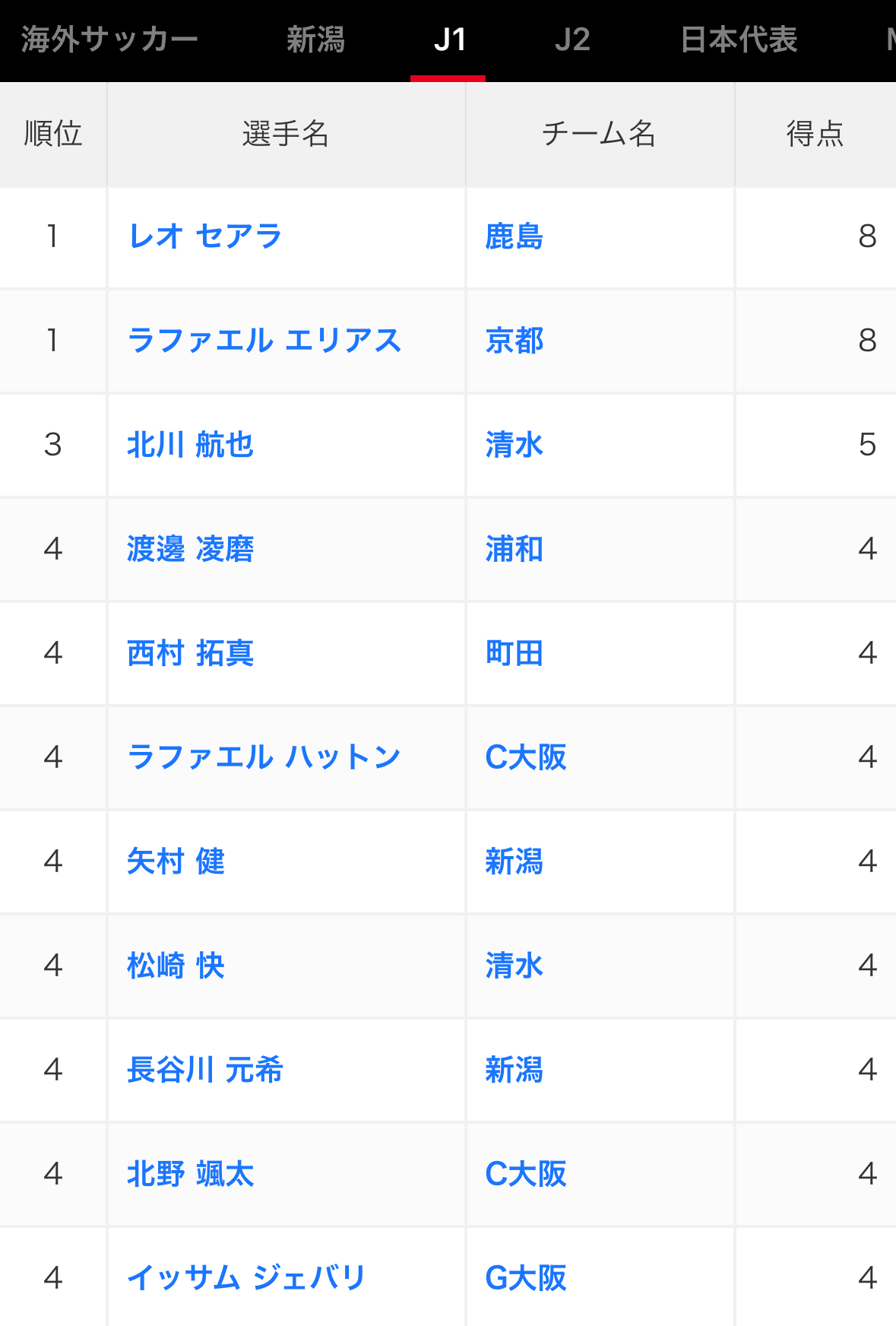This screenshot has height=1326, width=896.
Task: Select the active J1 tab
Action: pyautogui.click(x=449, y=40)
